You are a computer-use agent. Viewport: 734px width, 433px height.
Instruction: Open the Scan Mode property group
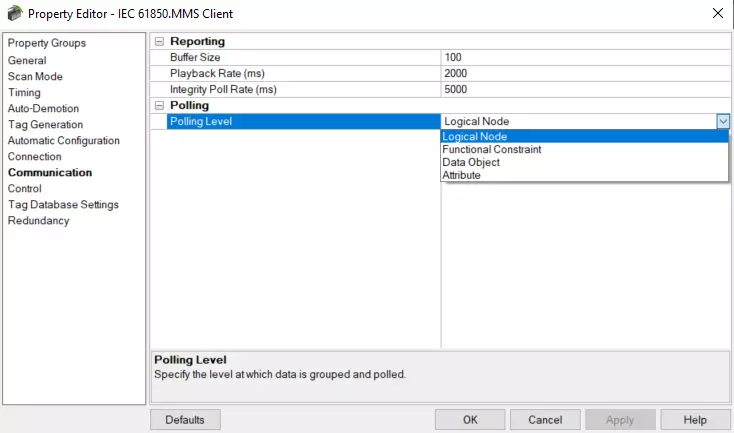(x=35, y=76)
